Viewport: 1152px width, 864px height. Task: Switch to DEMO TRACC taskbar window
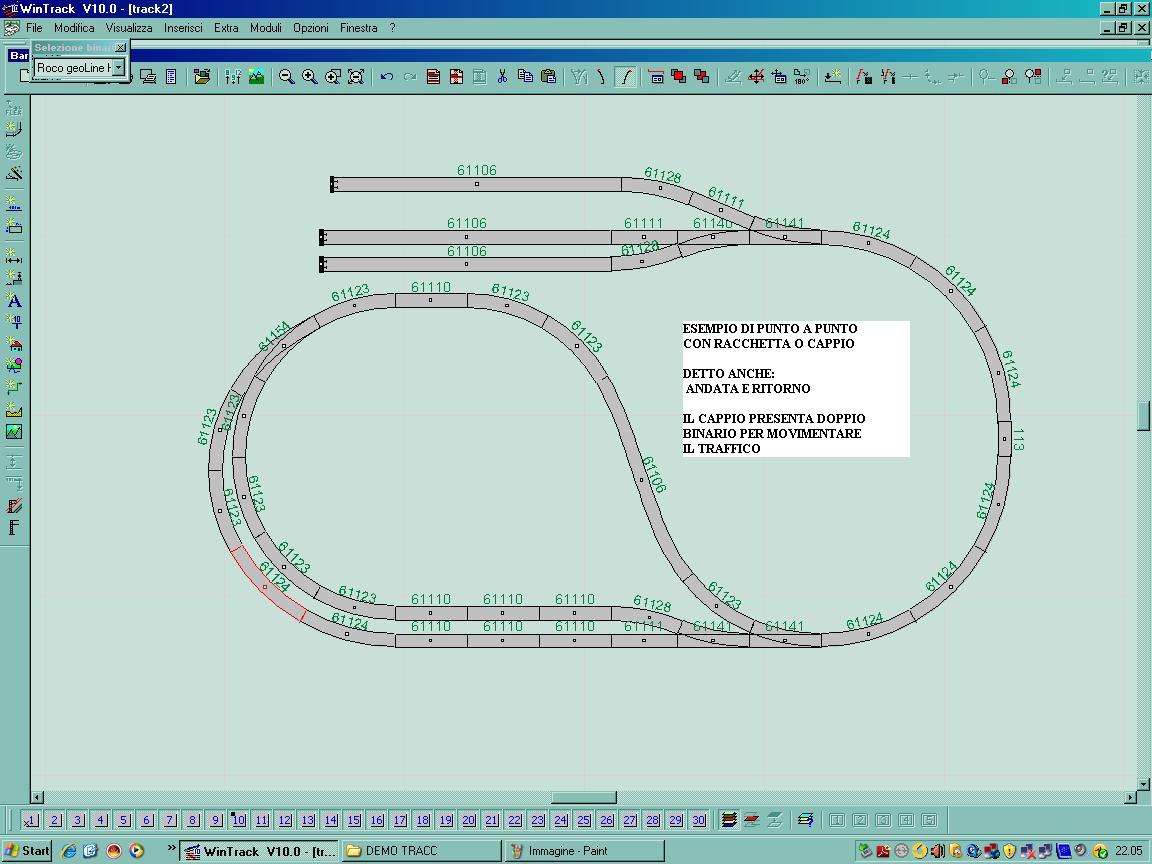422,851
